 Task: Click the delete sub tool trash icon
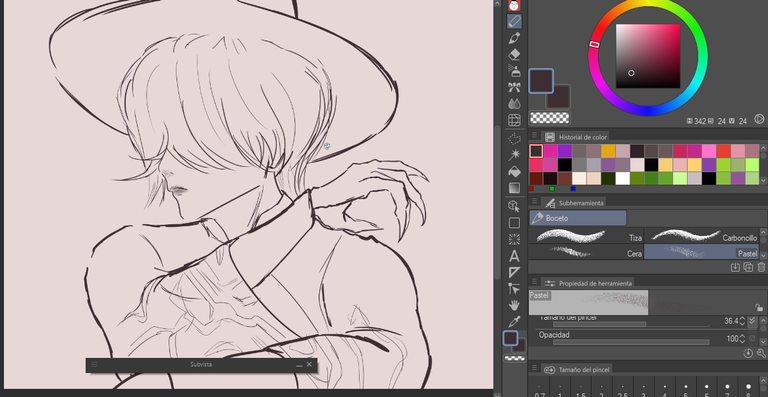[761, 267]
